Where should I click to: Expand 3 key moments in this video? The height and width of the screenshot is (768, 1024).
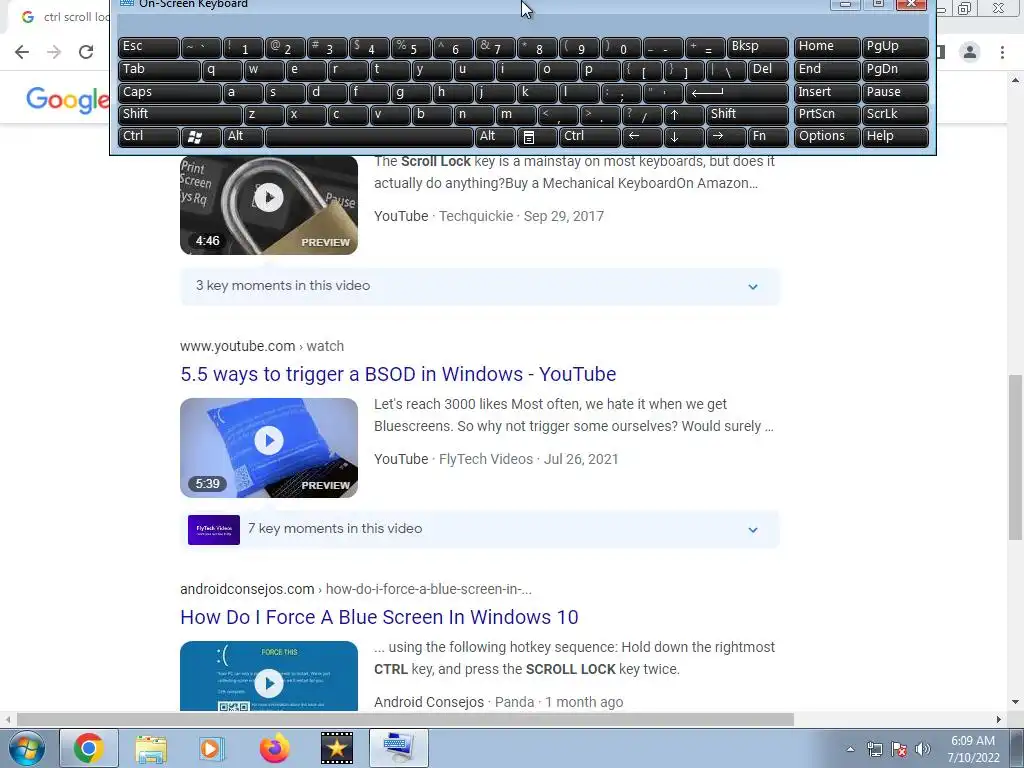pos(480,286)
